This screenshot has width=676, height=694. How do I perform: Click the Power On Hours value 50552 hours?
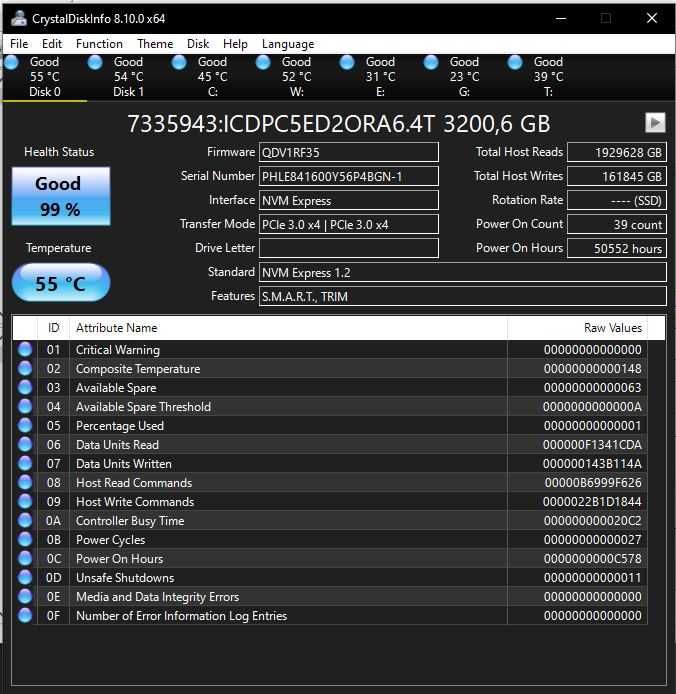pyautogui.click(x=617, y=248)
